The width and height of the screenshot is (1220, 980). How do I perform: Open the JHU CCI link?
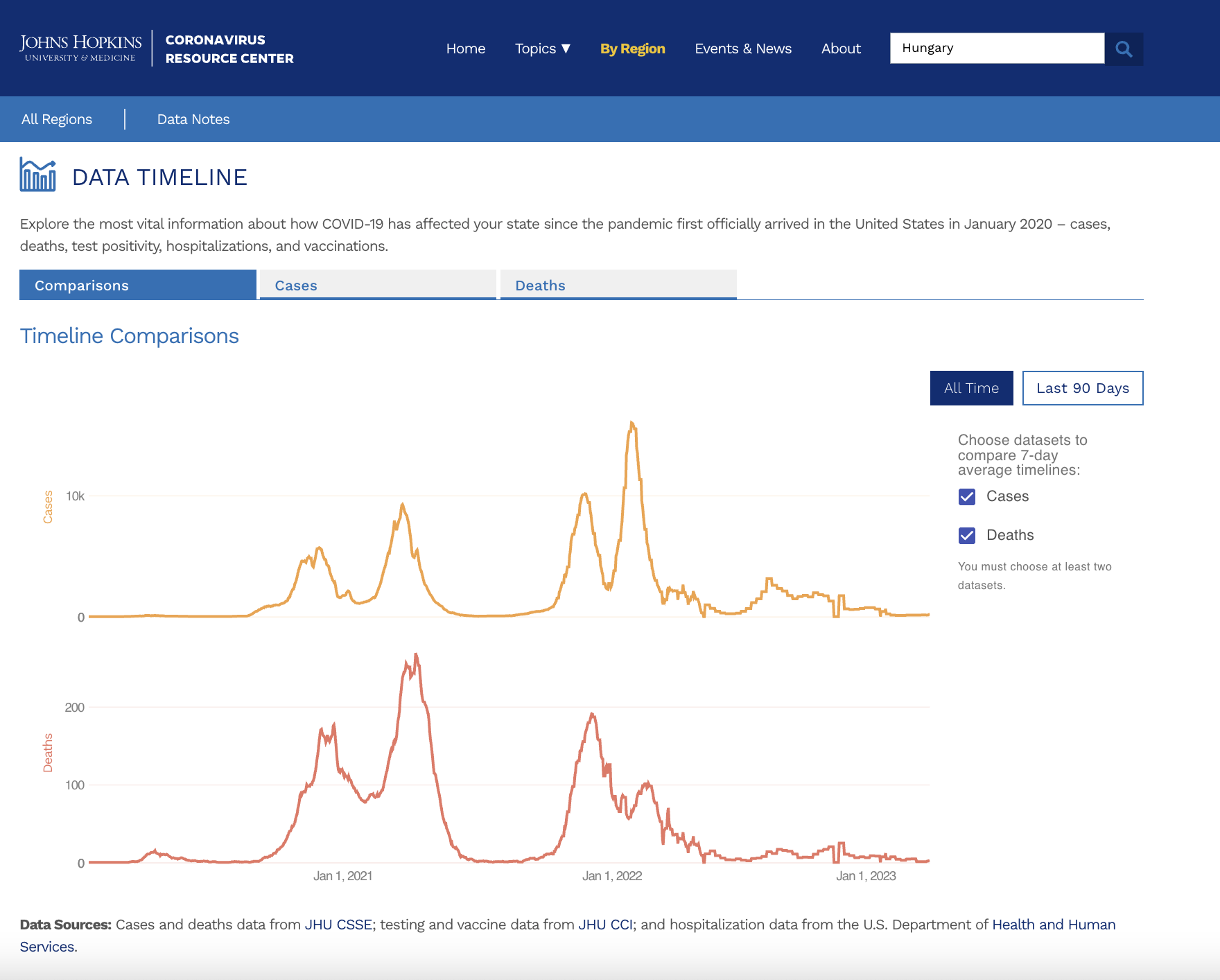[605, 925]
